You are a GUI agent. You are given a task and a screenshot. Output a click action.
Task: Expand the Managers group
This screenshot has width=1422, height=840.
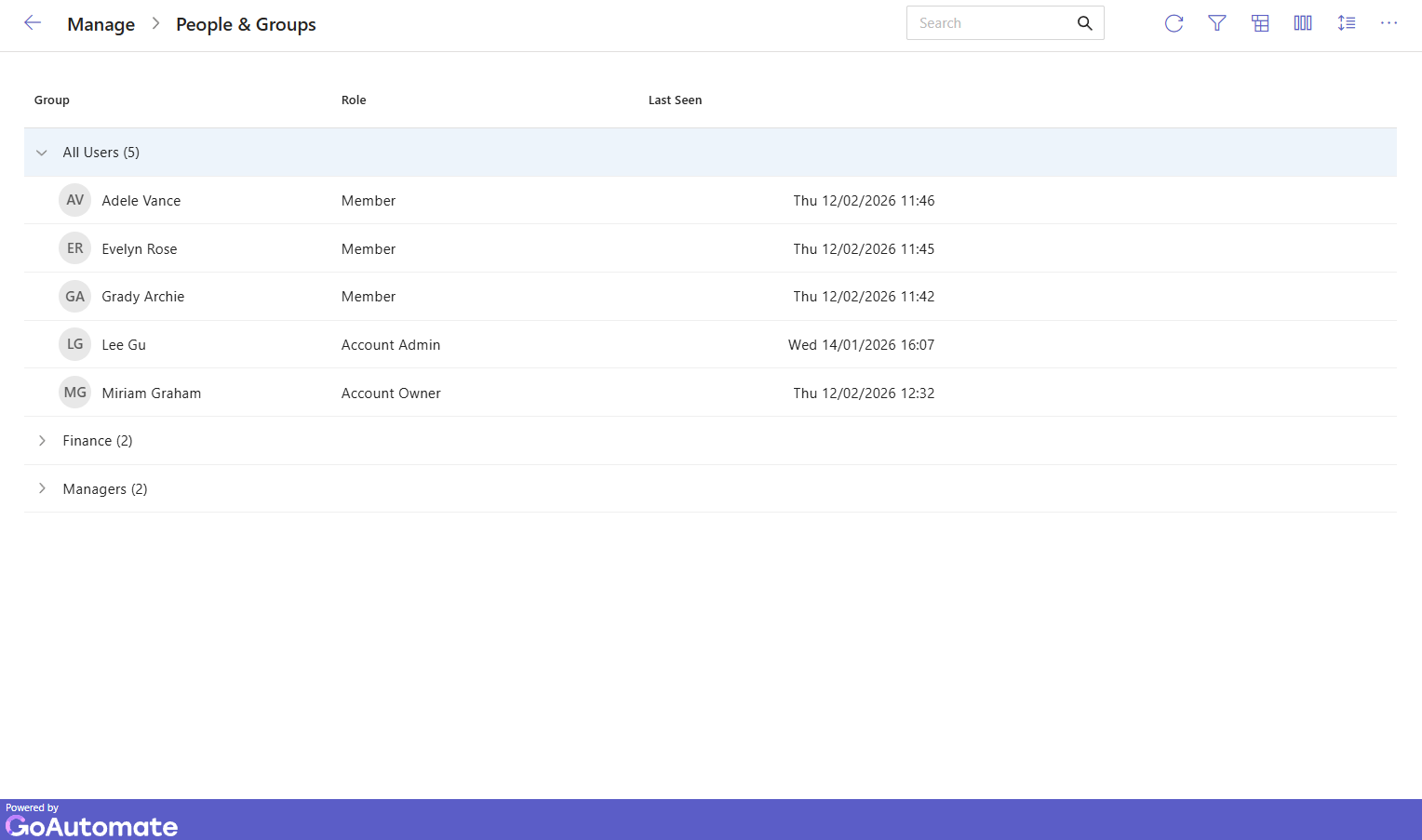(x=42, y=488)
